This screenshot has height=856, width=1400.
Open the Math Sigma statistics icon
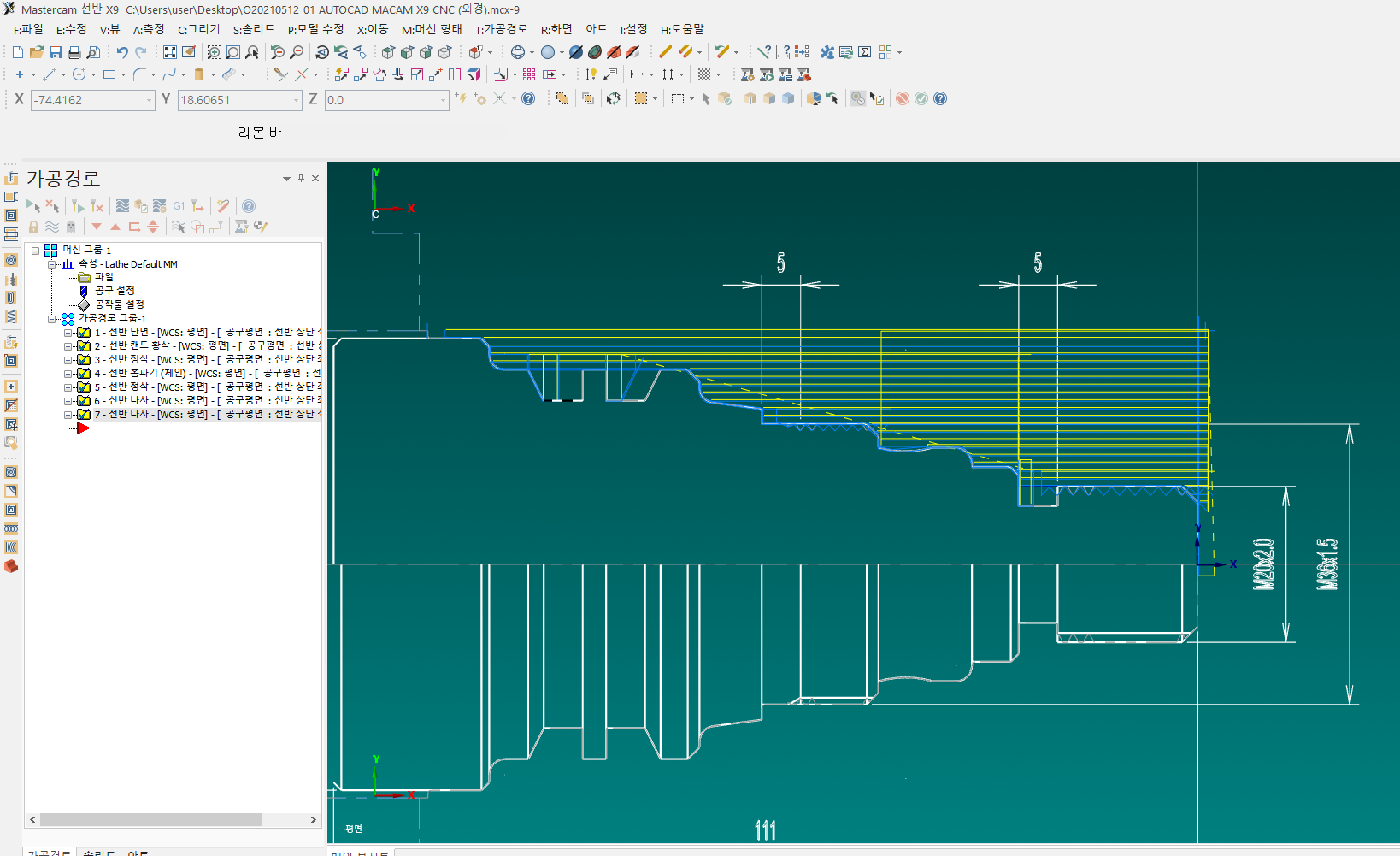point(865,52)
